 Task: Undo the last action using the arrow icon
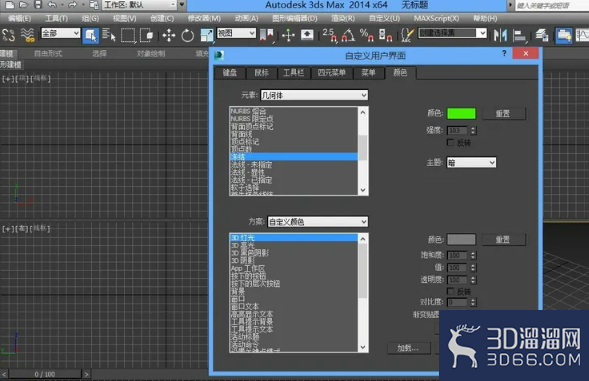click(x=53, y=5)
